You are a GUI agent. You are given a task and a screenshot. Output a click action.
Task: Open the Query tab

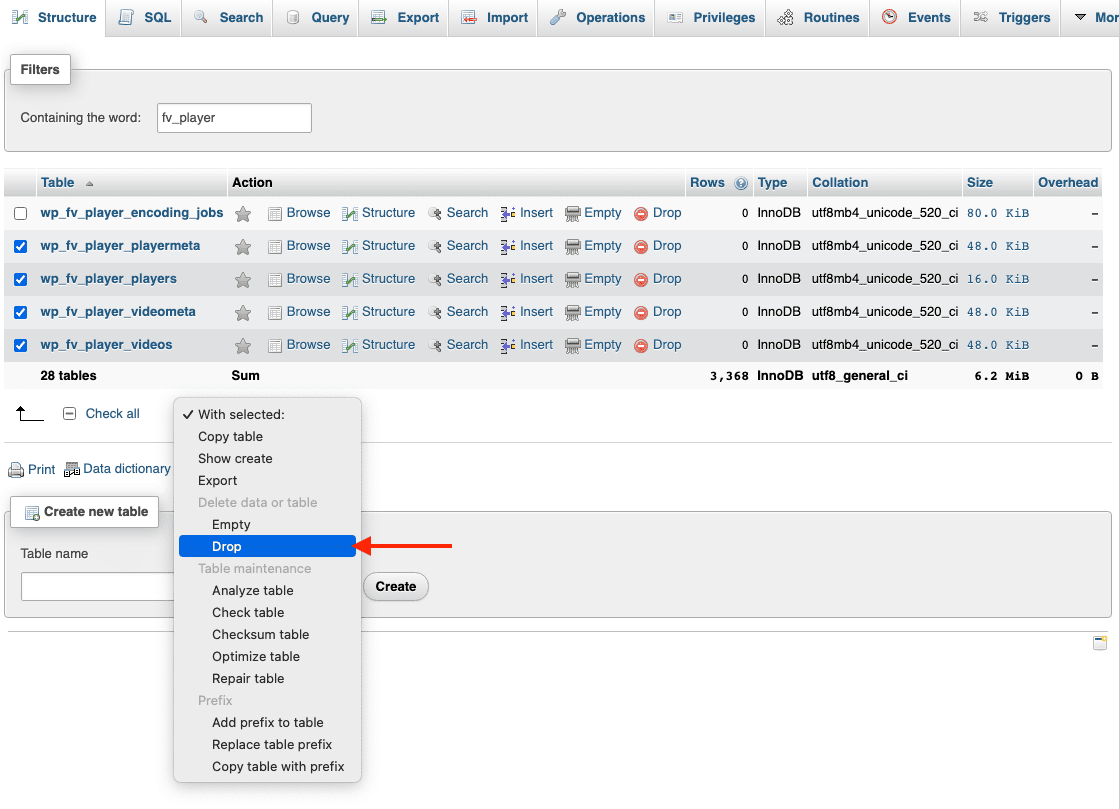[x=317, y=17]
